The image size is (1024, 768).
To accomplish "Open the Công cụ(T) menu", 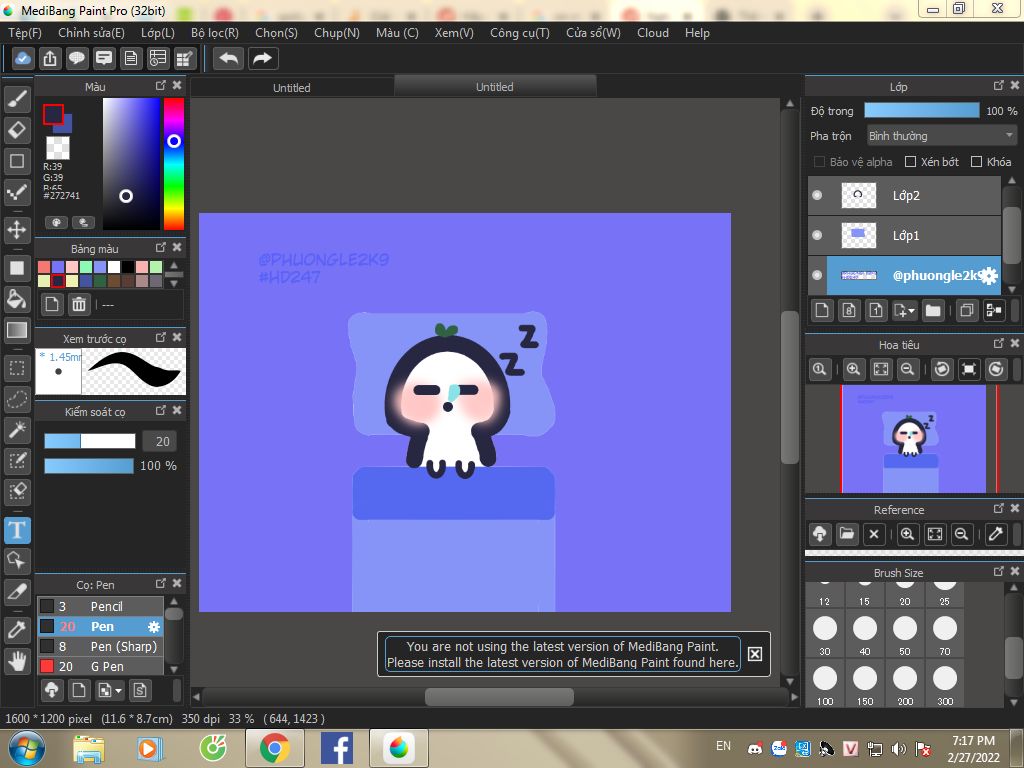I will pyautogui.click(x=520, y=33).
